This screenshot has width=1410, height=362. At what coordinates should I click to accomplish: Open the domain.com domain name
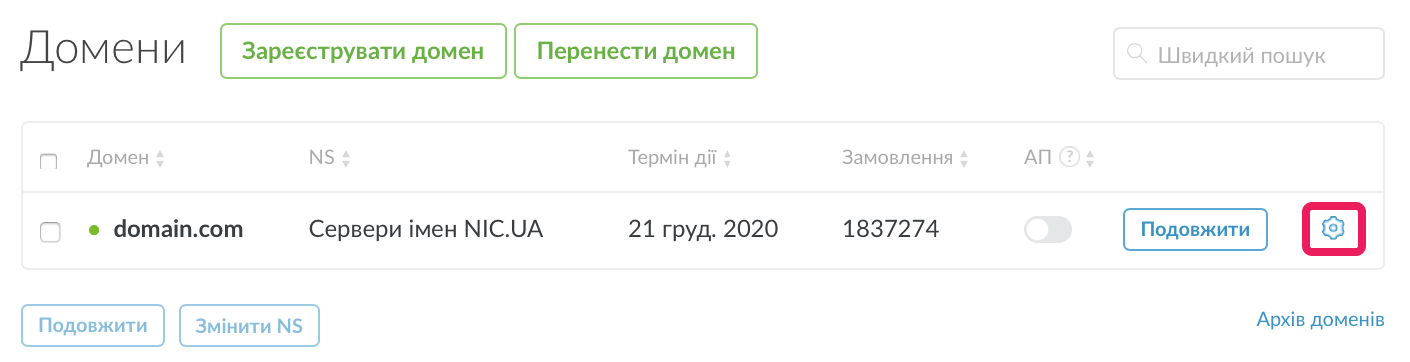(x=178, y=229)
